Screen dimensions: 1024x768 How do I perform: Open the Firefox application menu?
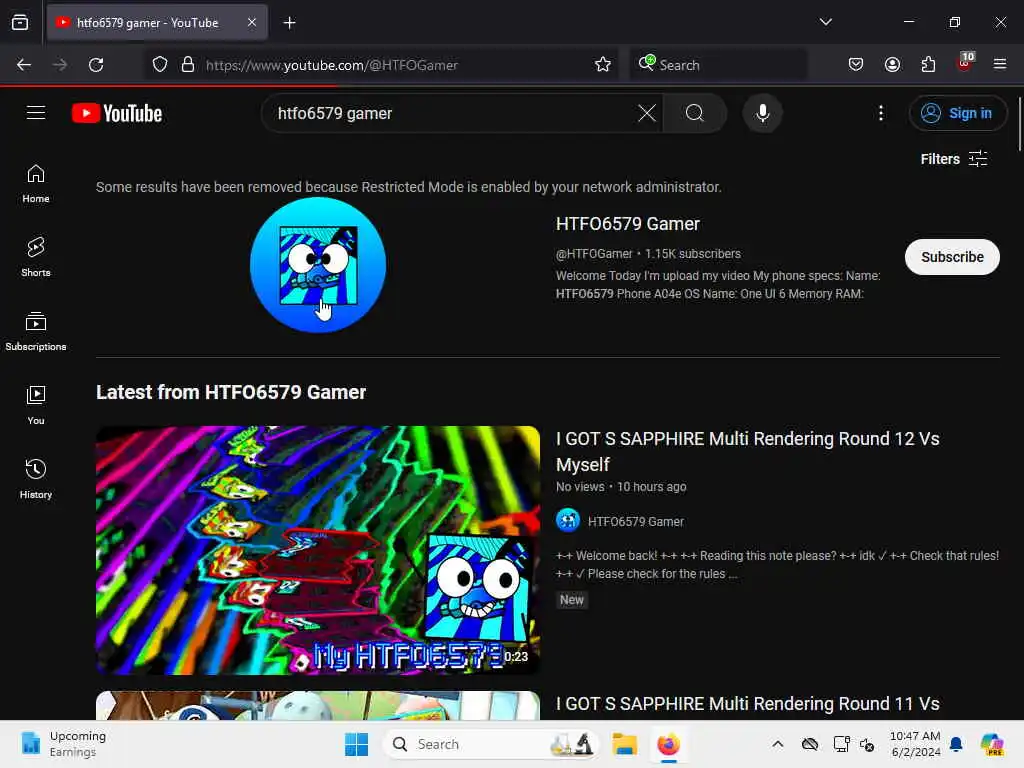[x=1000, y=64]
